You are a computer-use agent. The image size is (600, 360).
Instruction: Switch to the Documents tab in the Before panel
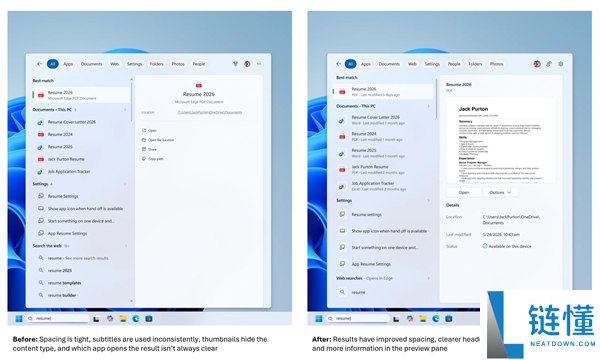click(x=91, y=64)
